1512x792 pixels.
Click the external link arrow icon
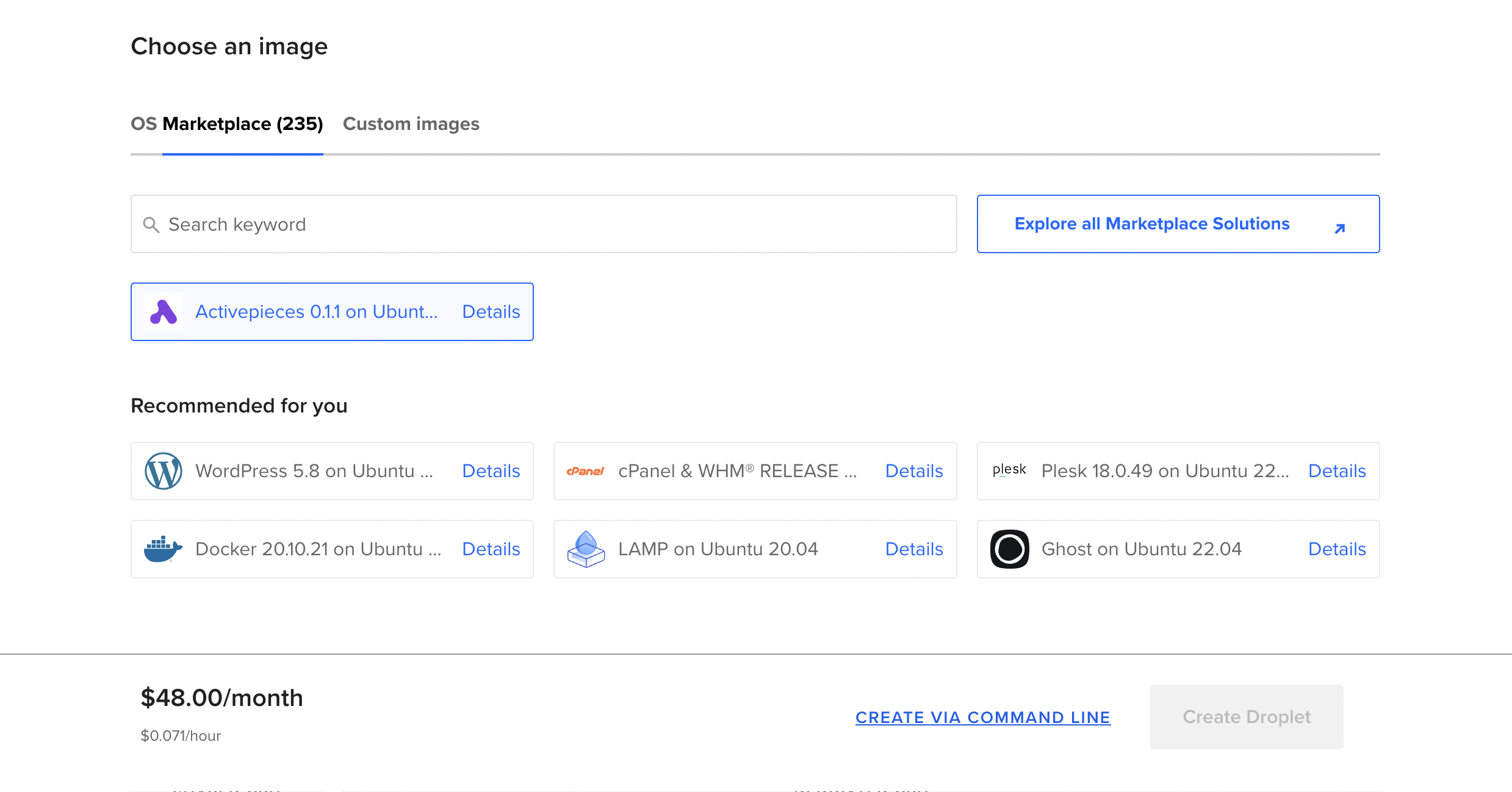coord(1340,228)
